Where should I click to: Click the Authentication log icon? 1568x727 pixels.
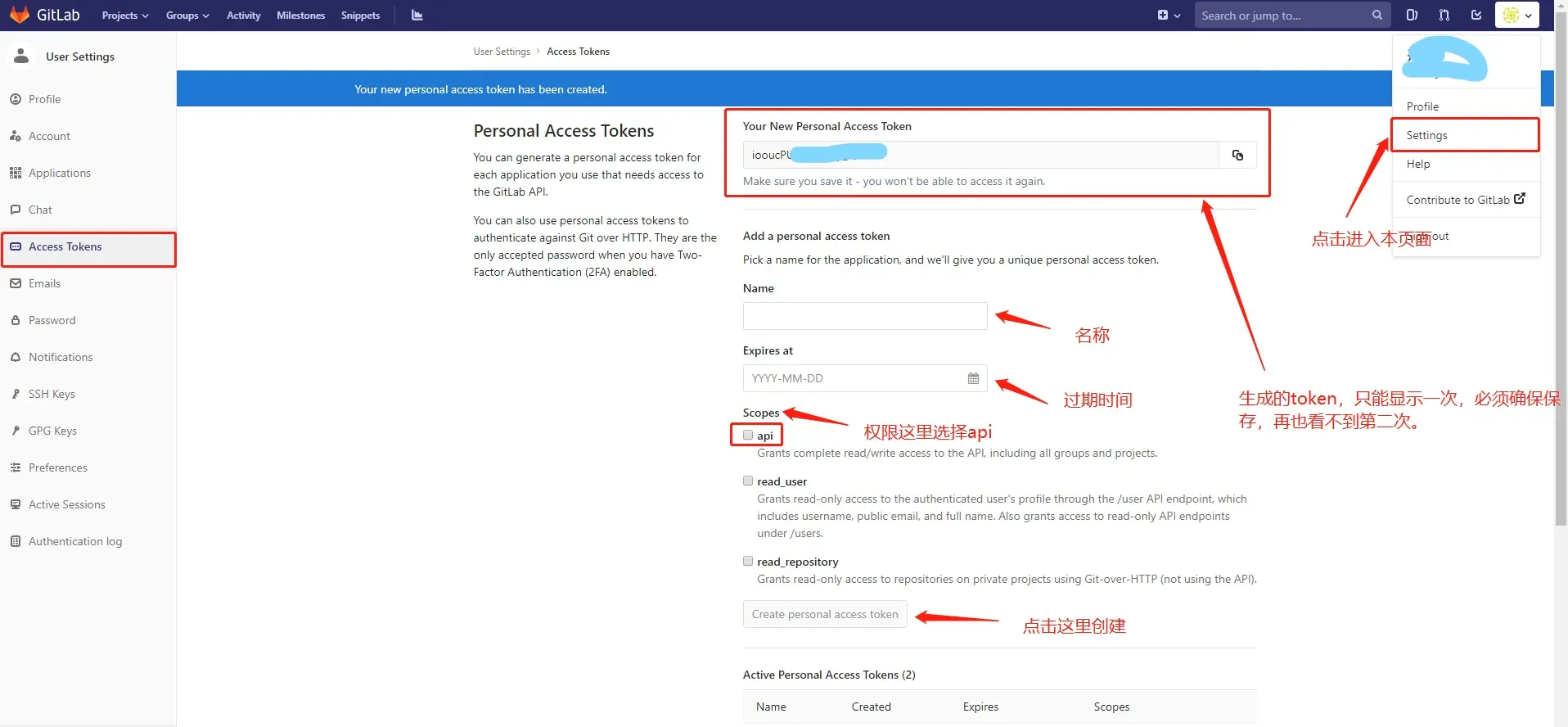coord(16,541)
